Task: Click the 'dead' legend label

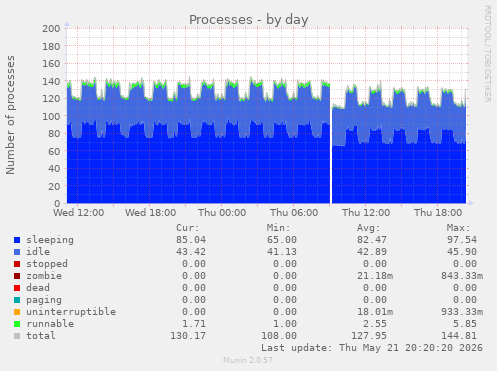Action: [x=38, y=288]
